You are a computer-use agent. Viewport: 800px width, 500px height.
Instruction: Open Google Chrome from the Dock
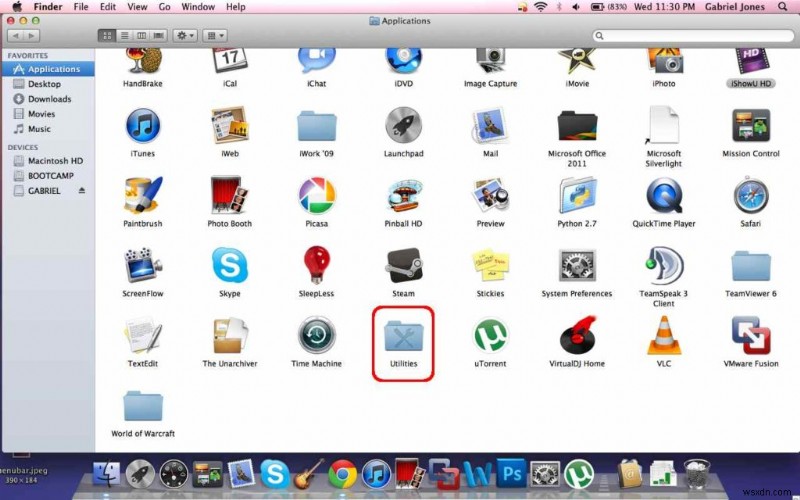[342, 474]
